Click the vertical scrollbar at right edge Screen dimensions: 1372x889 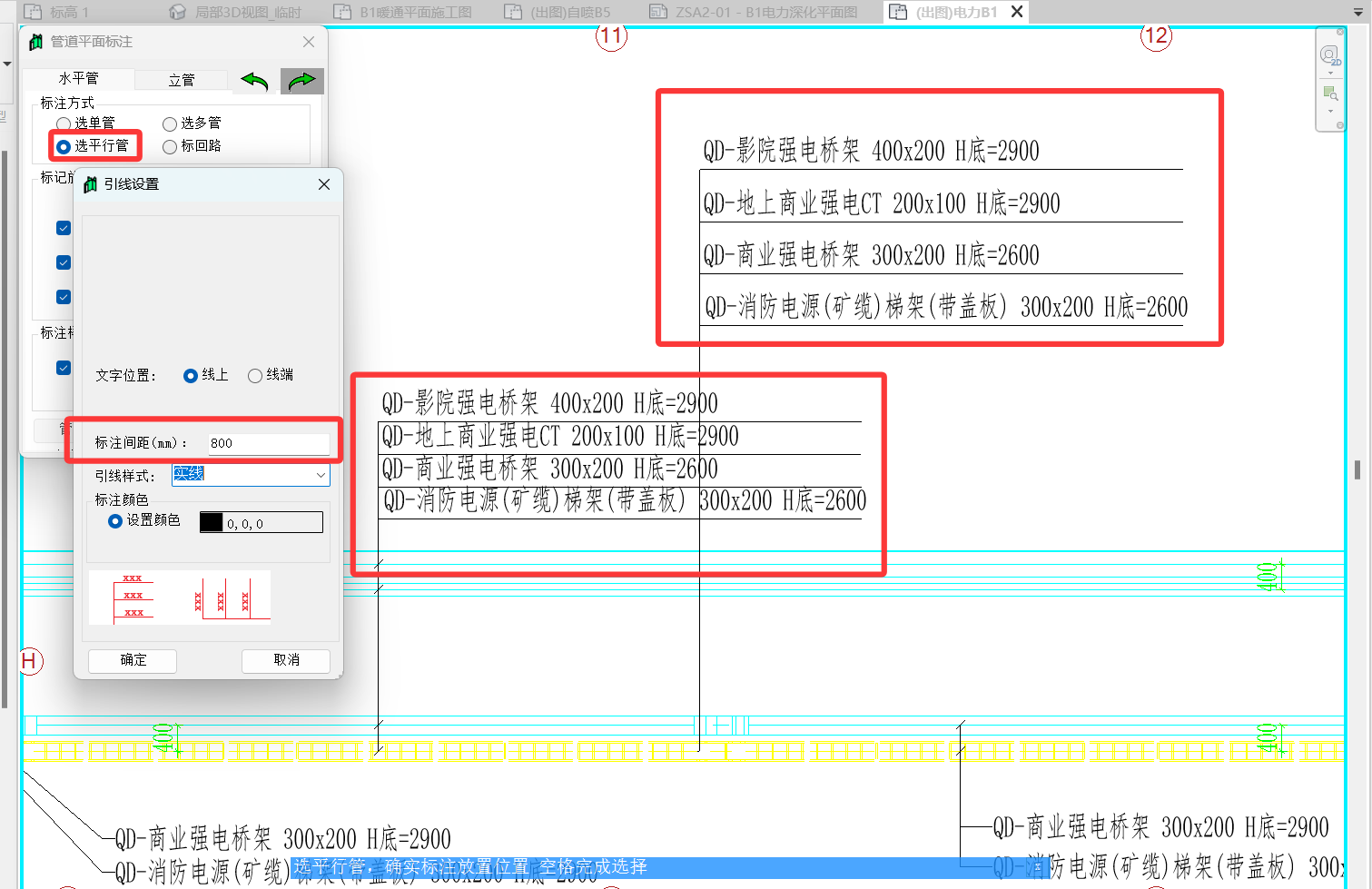[1357, 469]
